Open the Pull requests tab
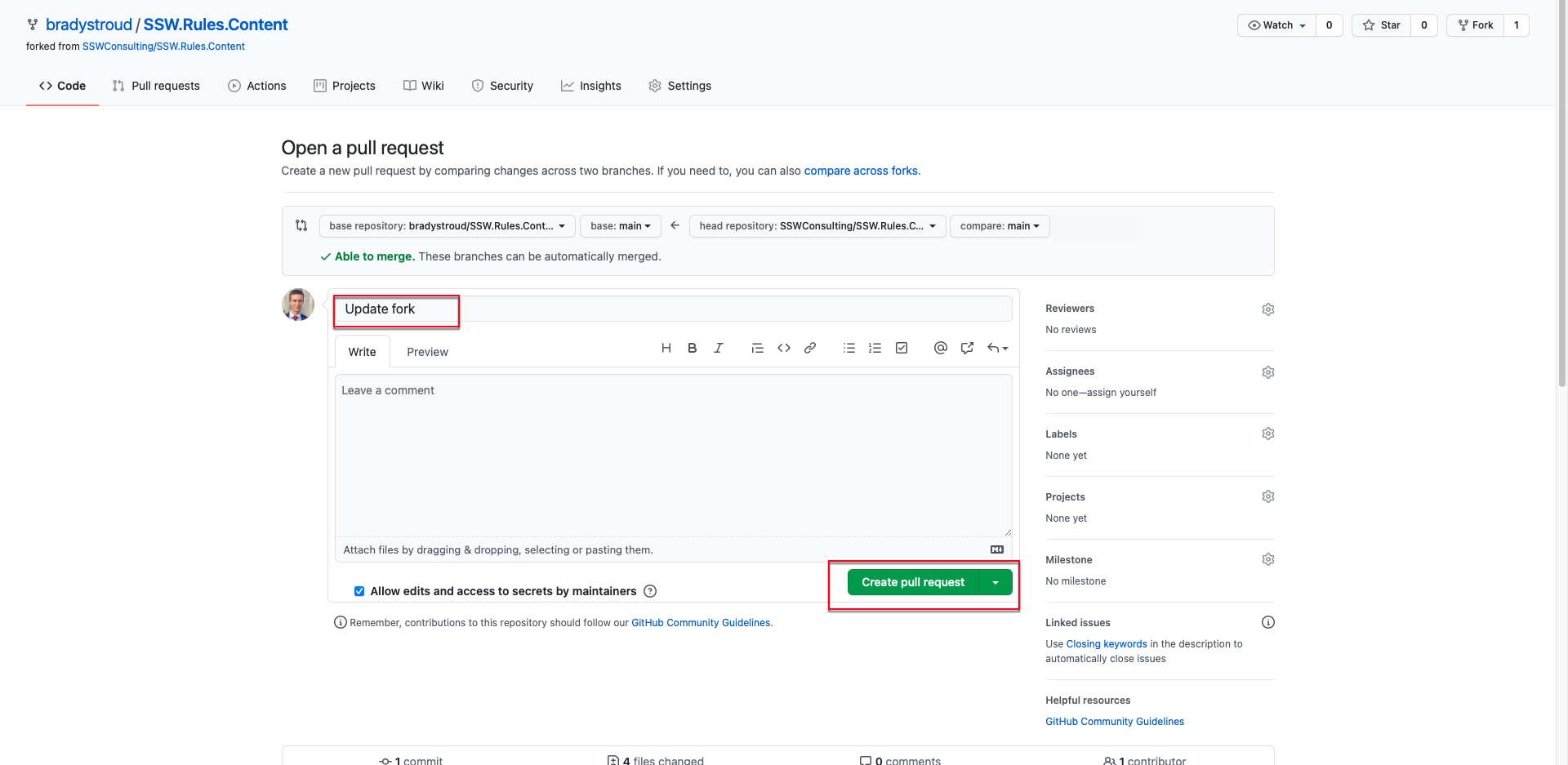 [x=156, y=86]
